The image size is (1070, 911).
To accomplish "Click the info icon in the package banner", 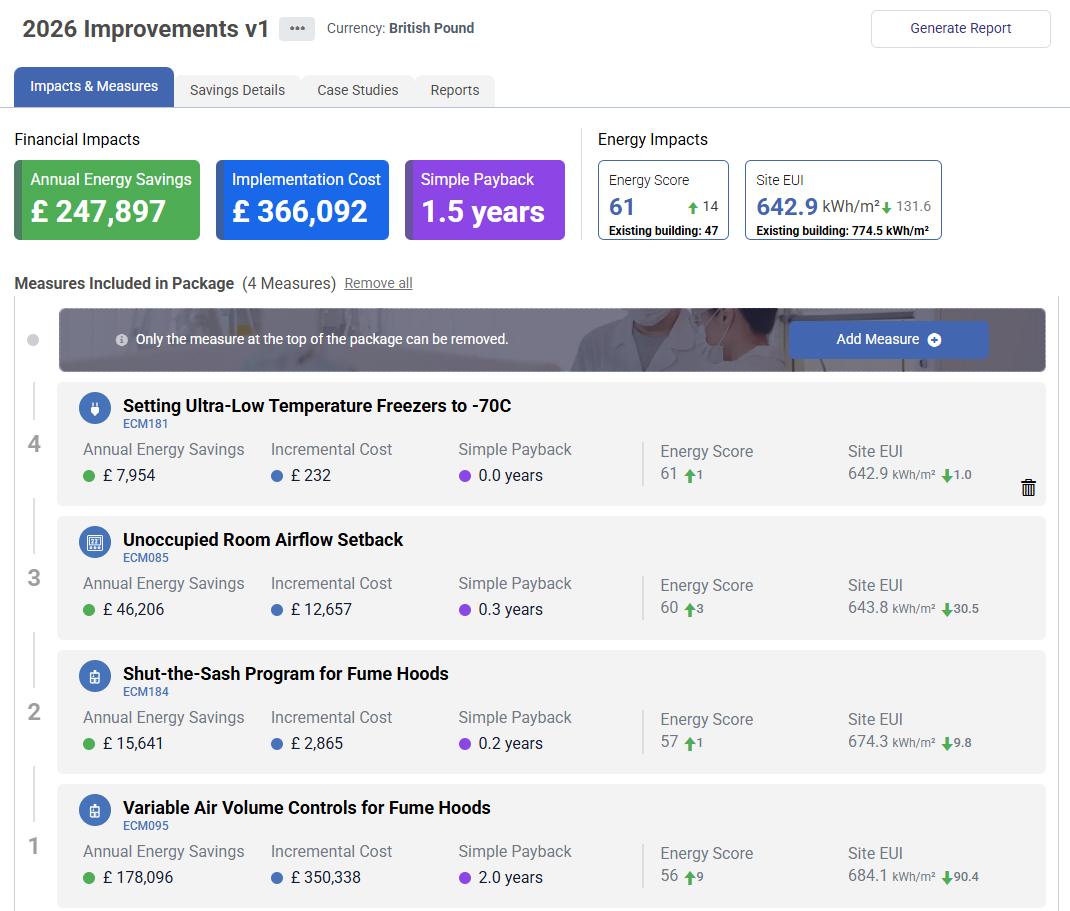I will (122, 340).
